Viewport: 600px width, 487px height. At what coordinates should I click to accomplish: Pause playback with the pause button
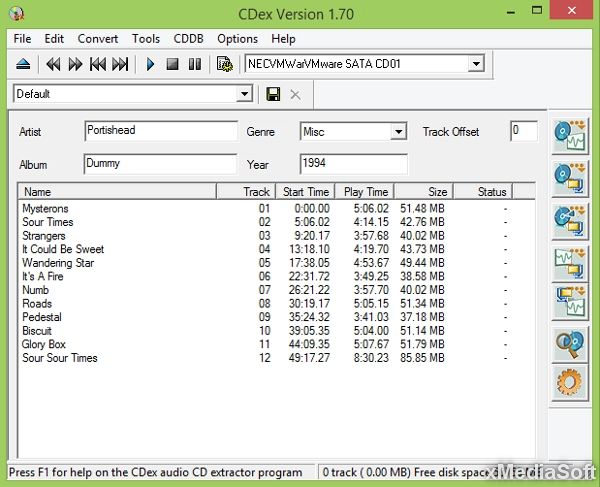pyautogui.click(x=195, y=64)
